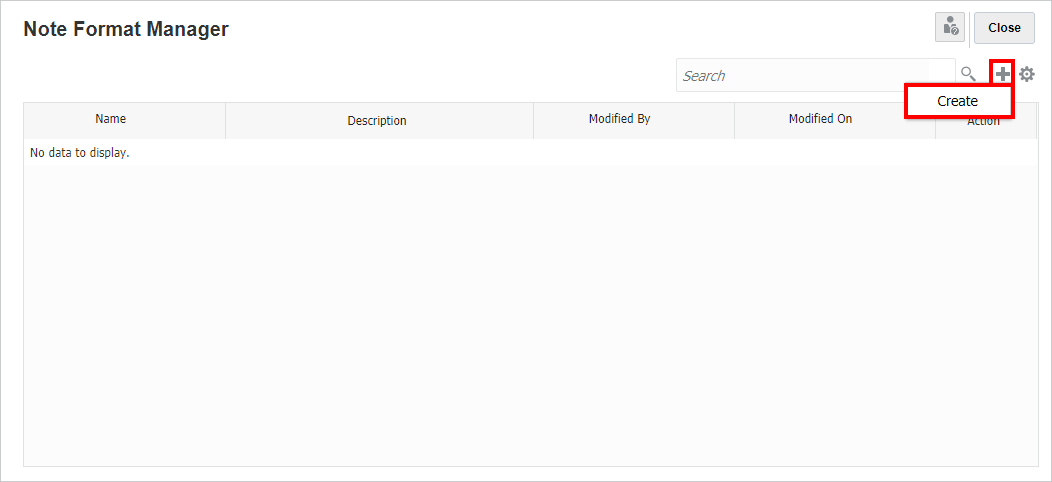Click the Modified On column header

tap(820, 119)
